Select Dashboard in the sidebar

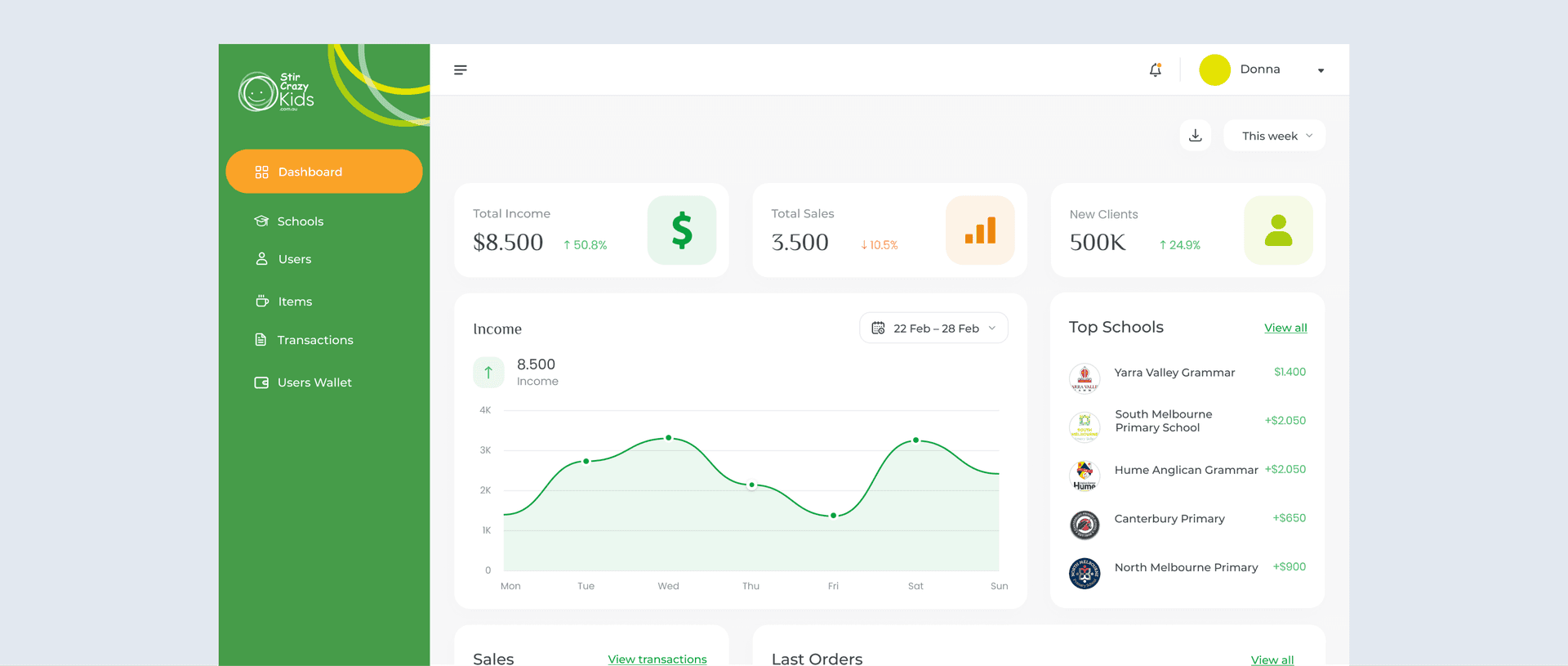tap(324, 172)
